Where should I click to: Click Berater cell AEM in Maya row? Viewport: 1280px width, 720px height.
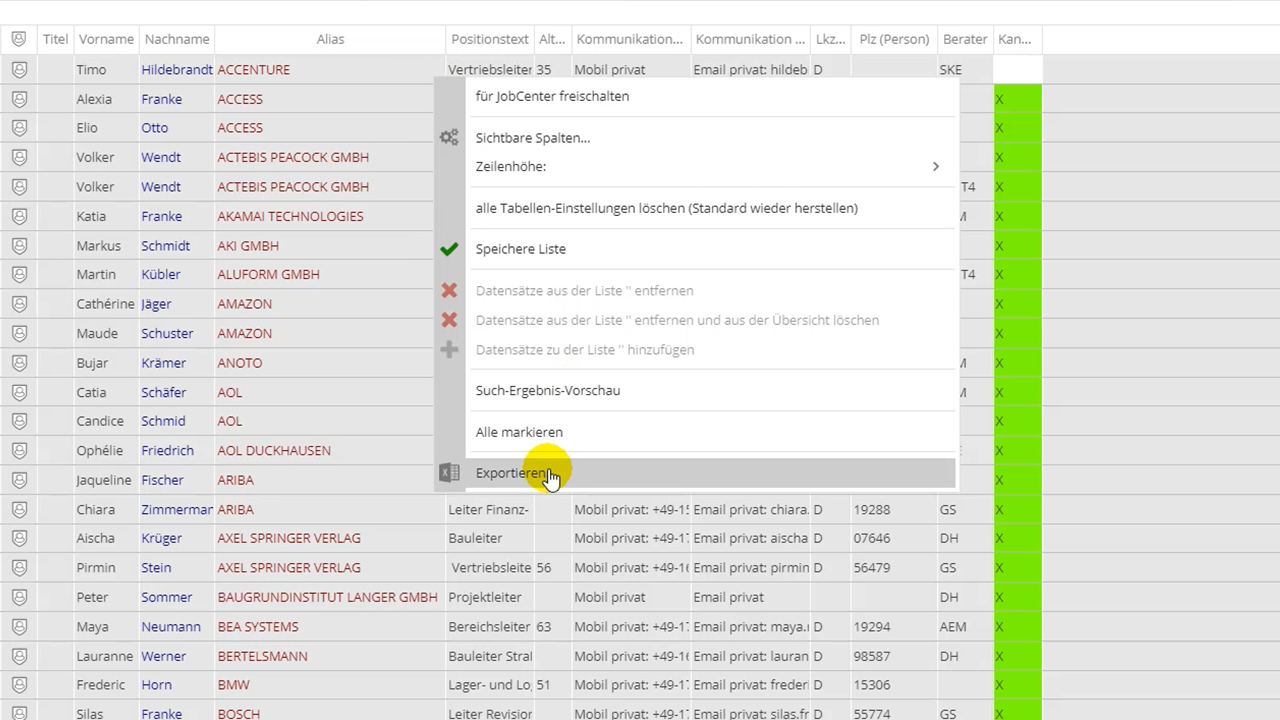965,627
